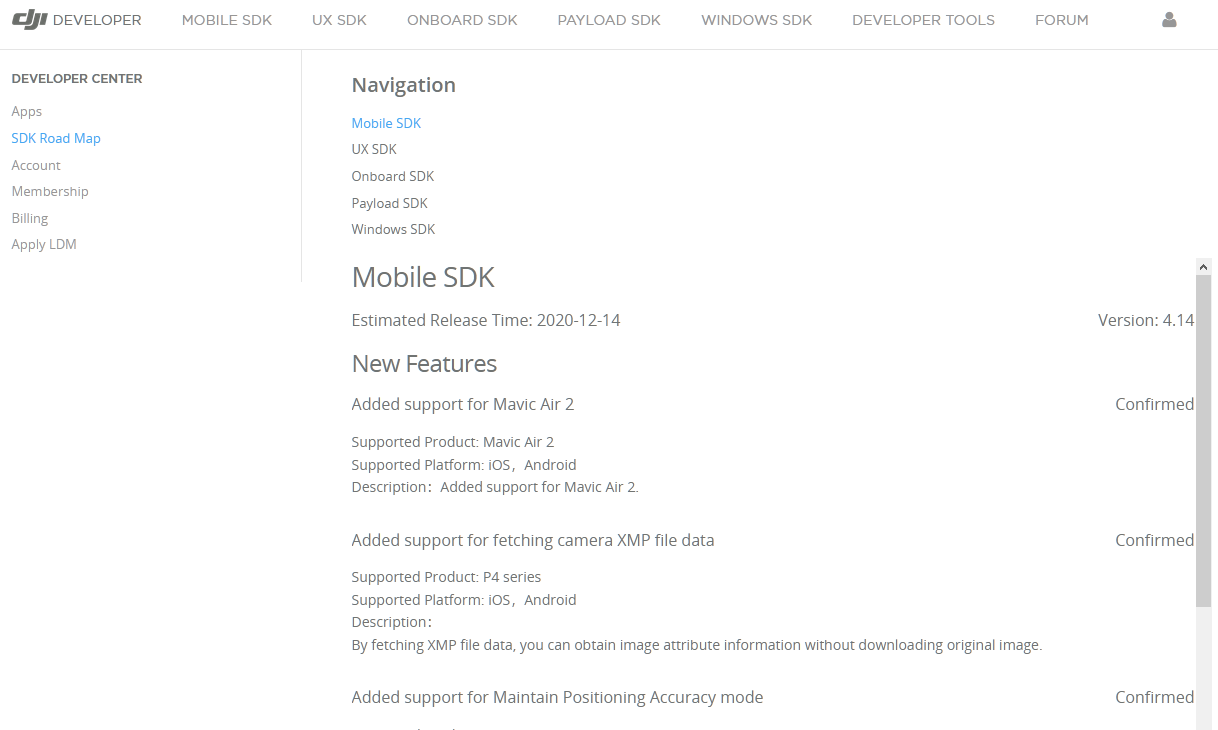Open Membership in the sidebar
This screenshot has height=730, width=1218.
[x=50, y=191]
